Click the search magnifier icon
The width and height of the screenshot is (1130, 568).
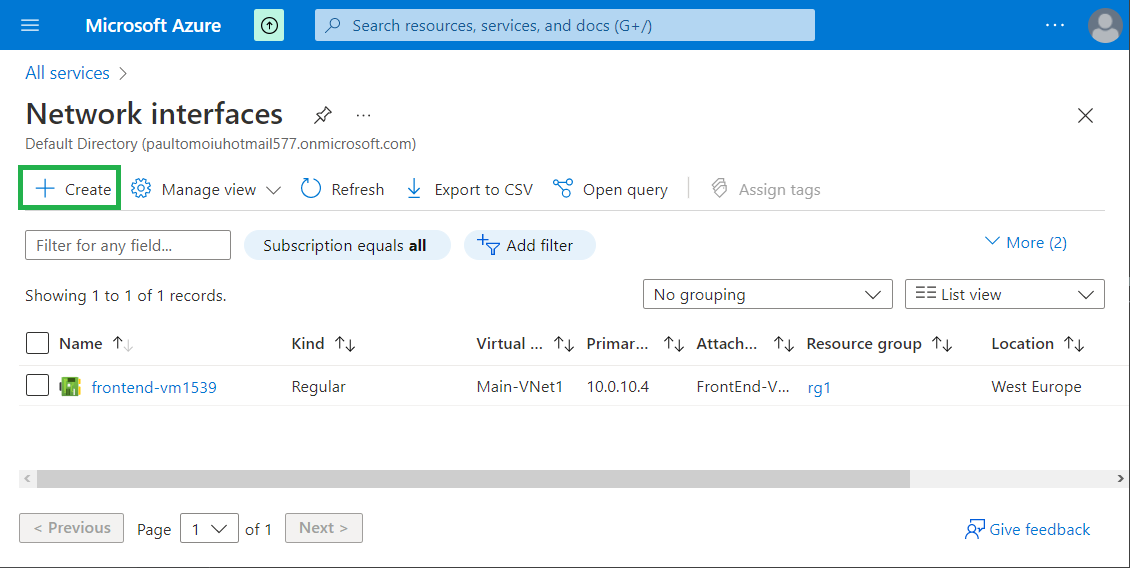333,26
